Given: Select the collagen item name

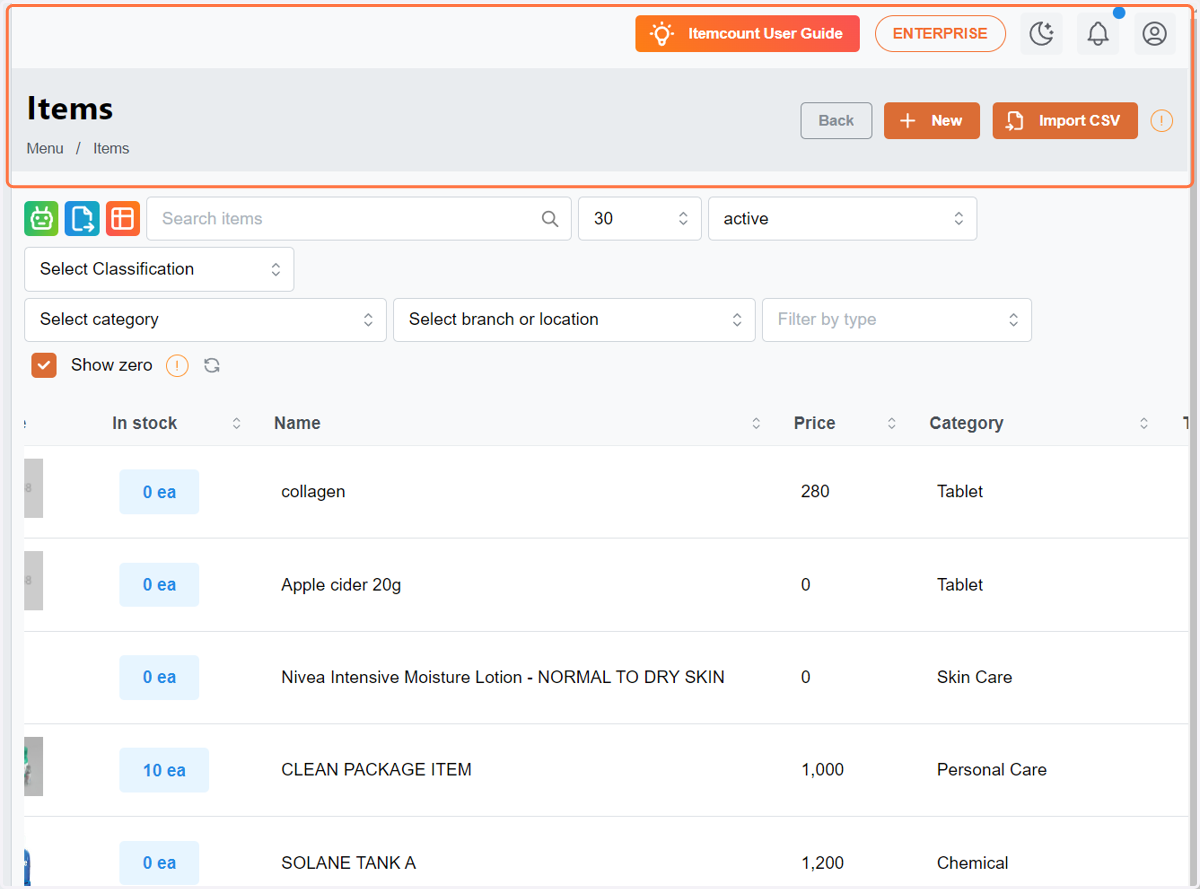Looking at the screenshot, I should (x=313, y=492).
